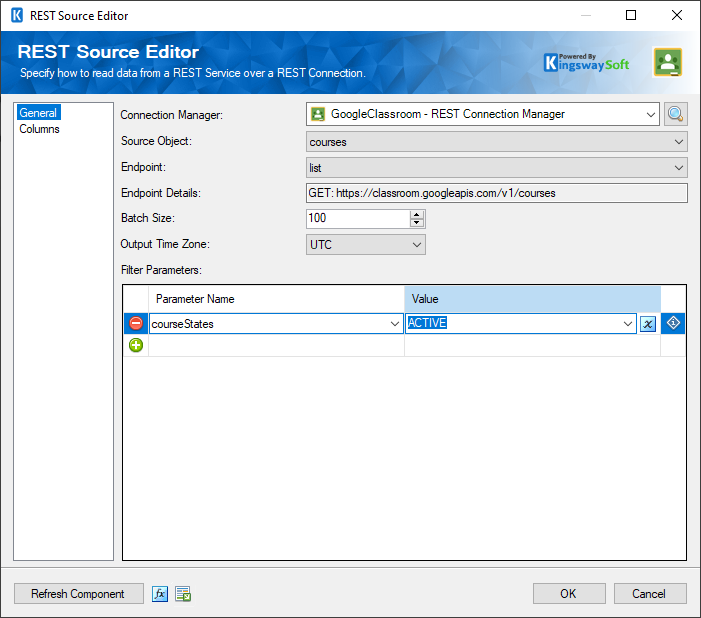Select the General page
Viewport: 701px width, 618px height.
click(38, 113)
